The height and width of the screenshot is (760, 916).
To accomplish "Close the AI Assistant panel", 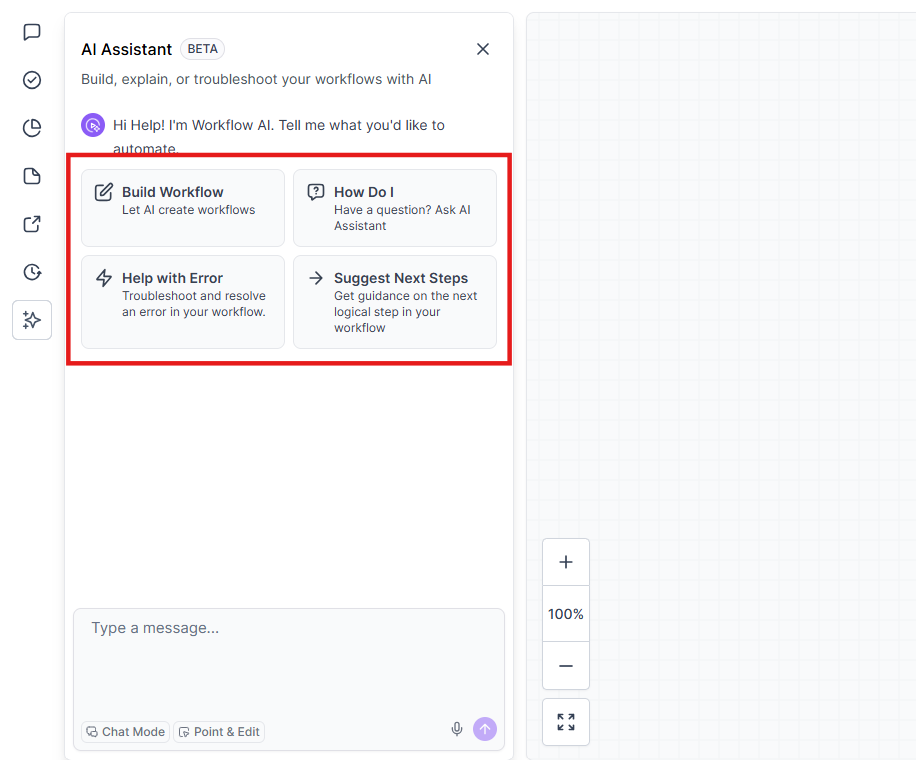I will pyautogui.click(x=483, y=49).
